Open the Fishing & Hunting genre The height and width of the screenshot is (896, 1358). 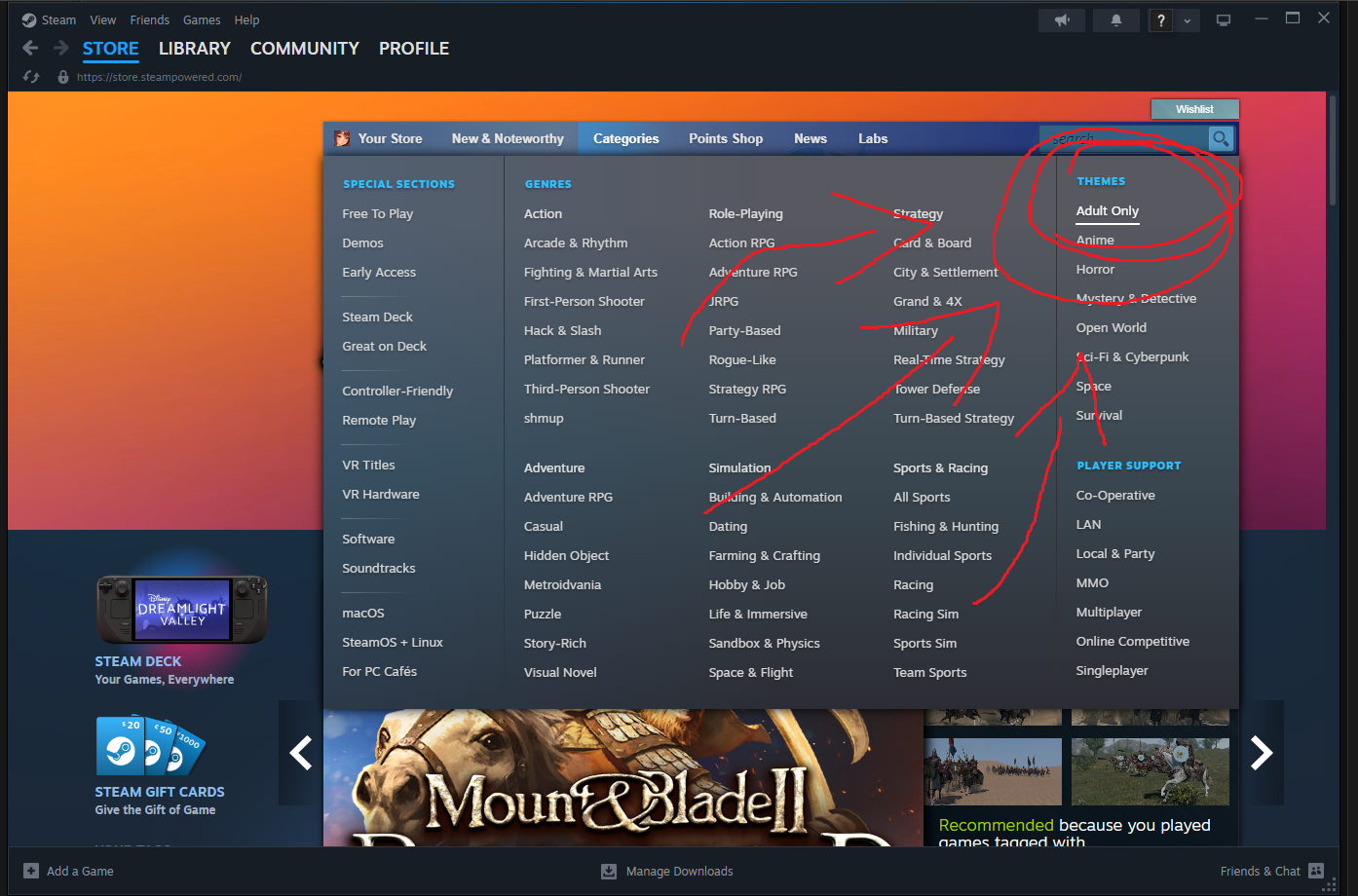946,526
